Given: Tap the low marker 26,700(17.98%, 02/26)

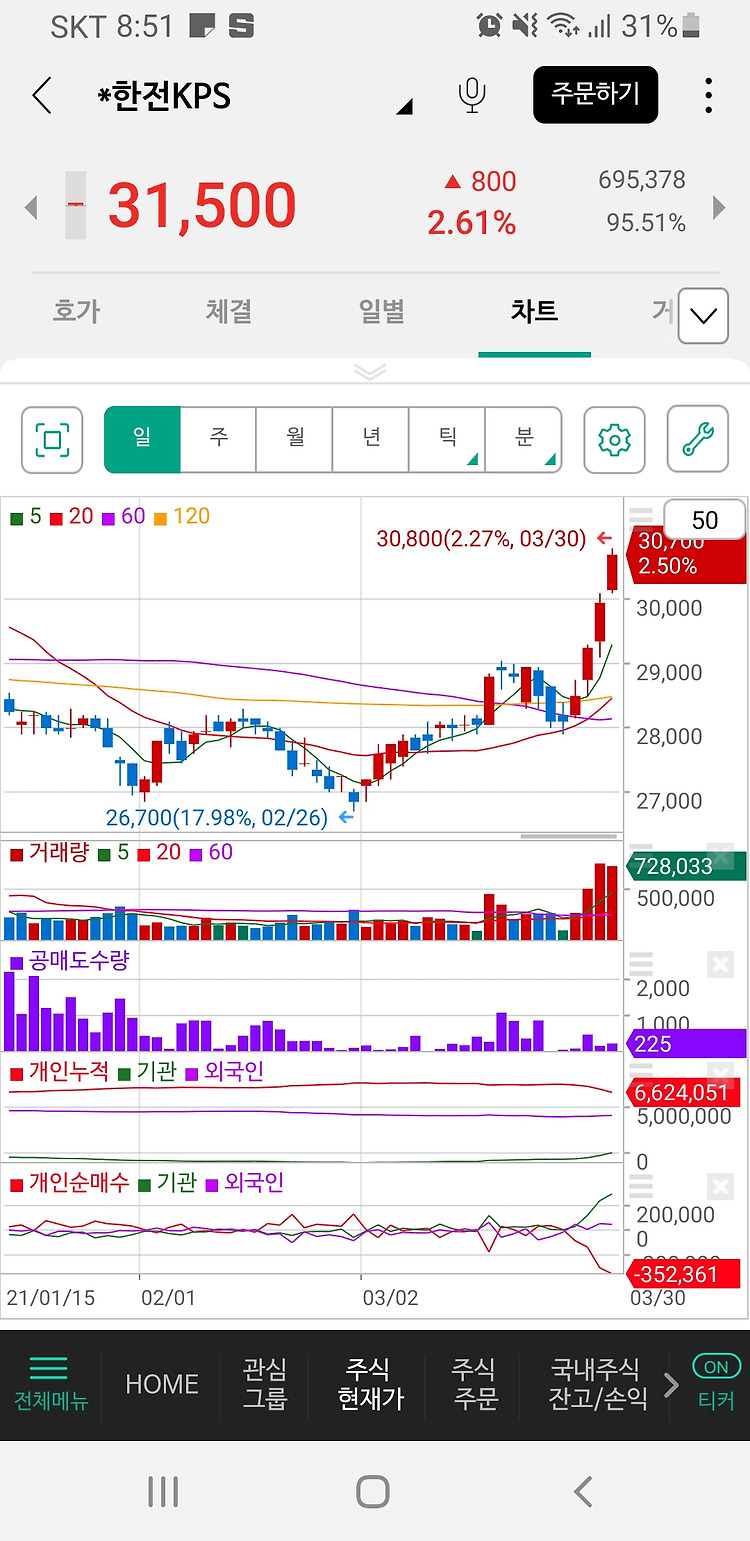Looking at the screenshot, I should (216, 818).
